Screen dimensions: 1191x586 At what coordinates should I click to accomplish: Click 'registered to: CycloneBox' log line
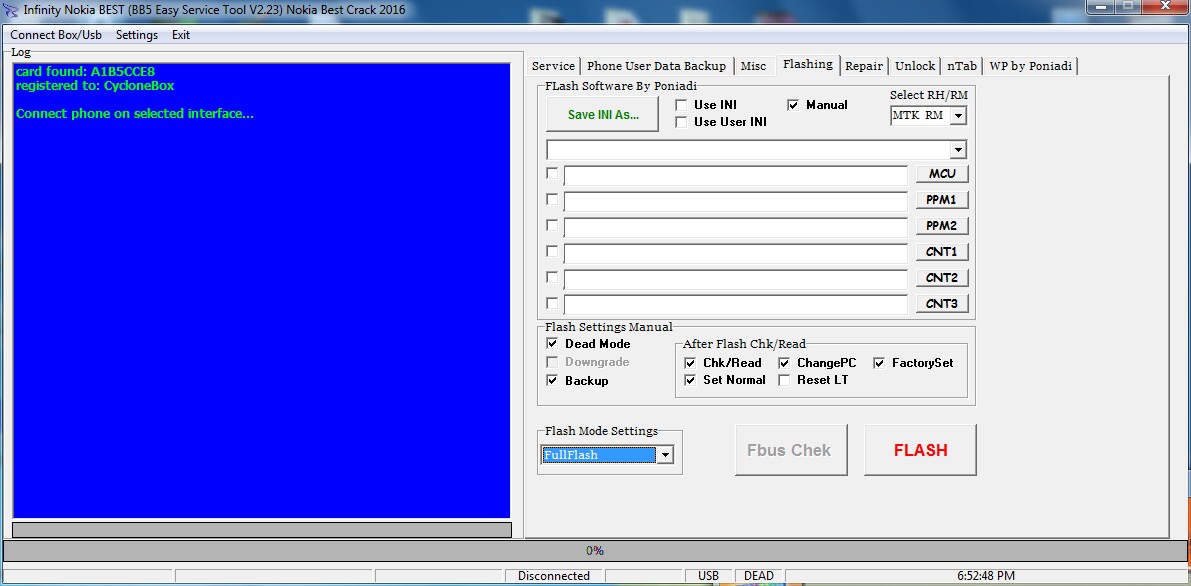click(95, 86)
